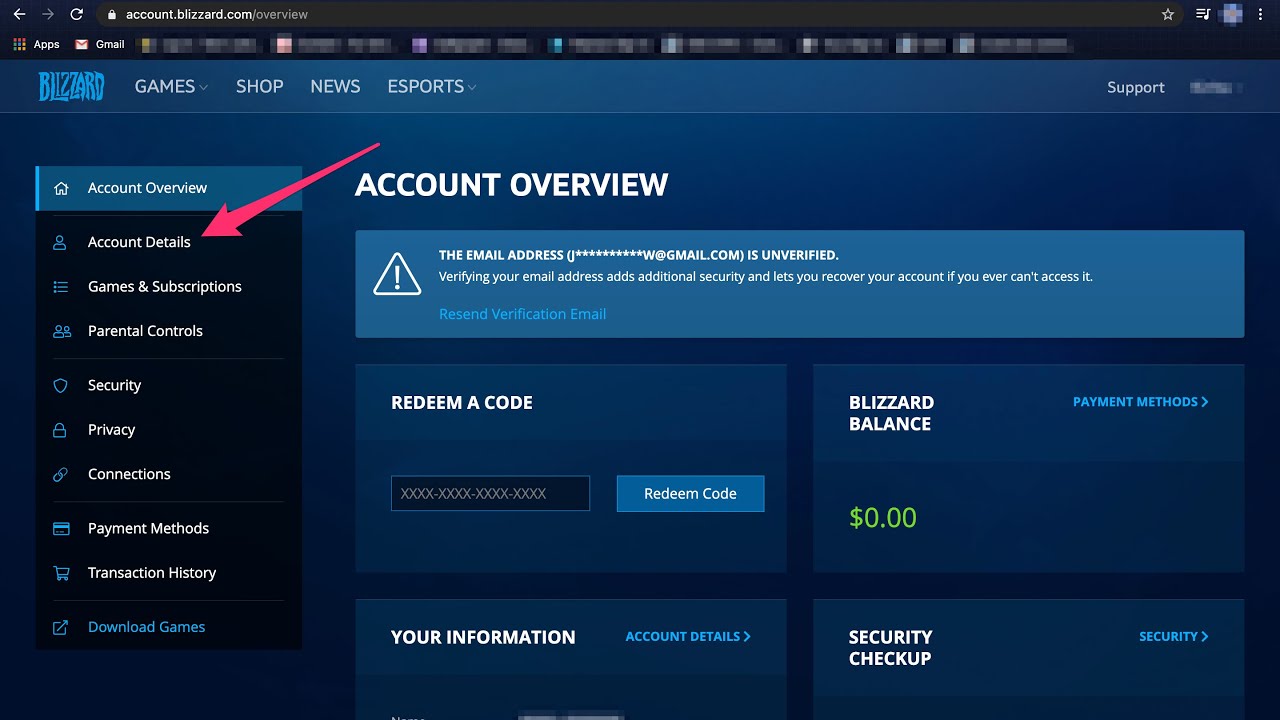Open the Apps shortcut in the bookmarks bar
The width and height of the screenshot is (1280, 720).
tap(36, 44)
